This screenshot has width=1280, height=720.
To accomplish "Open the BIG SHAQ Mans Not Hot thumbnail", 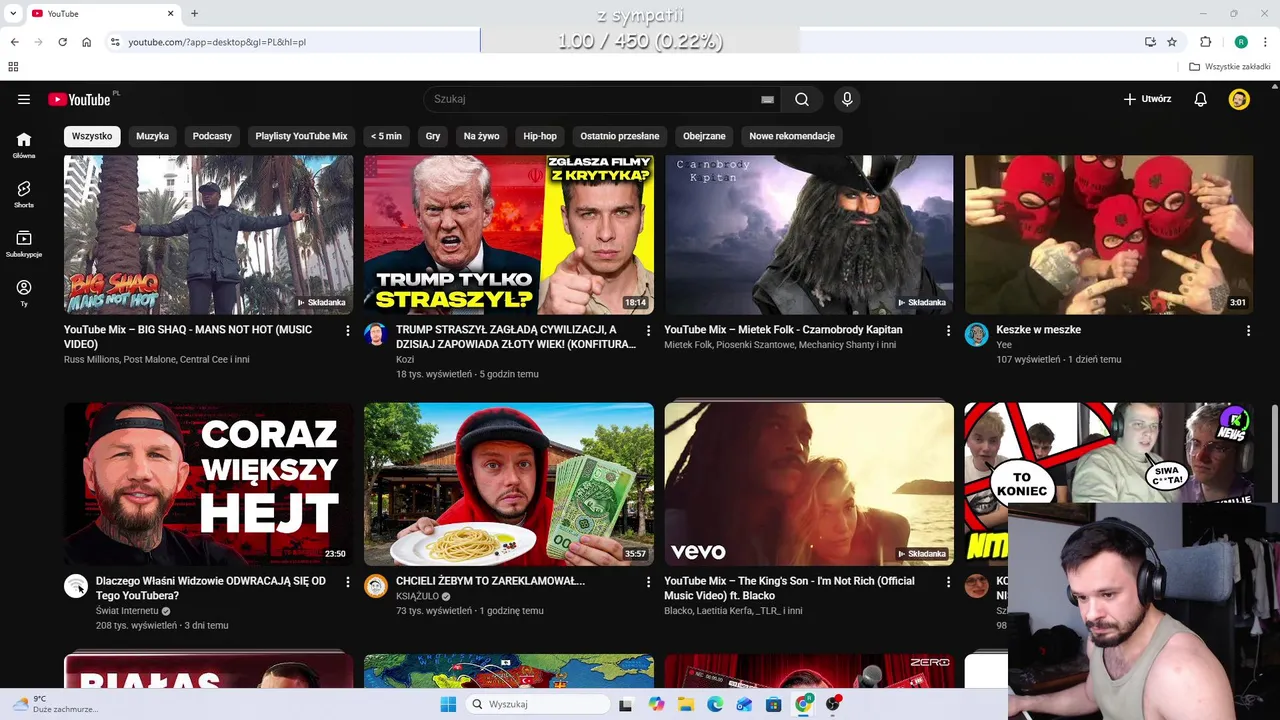I will pos(209,234).
